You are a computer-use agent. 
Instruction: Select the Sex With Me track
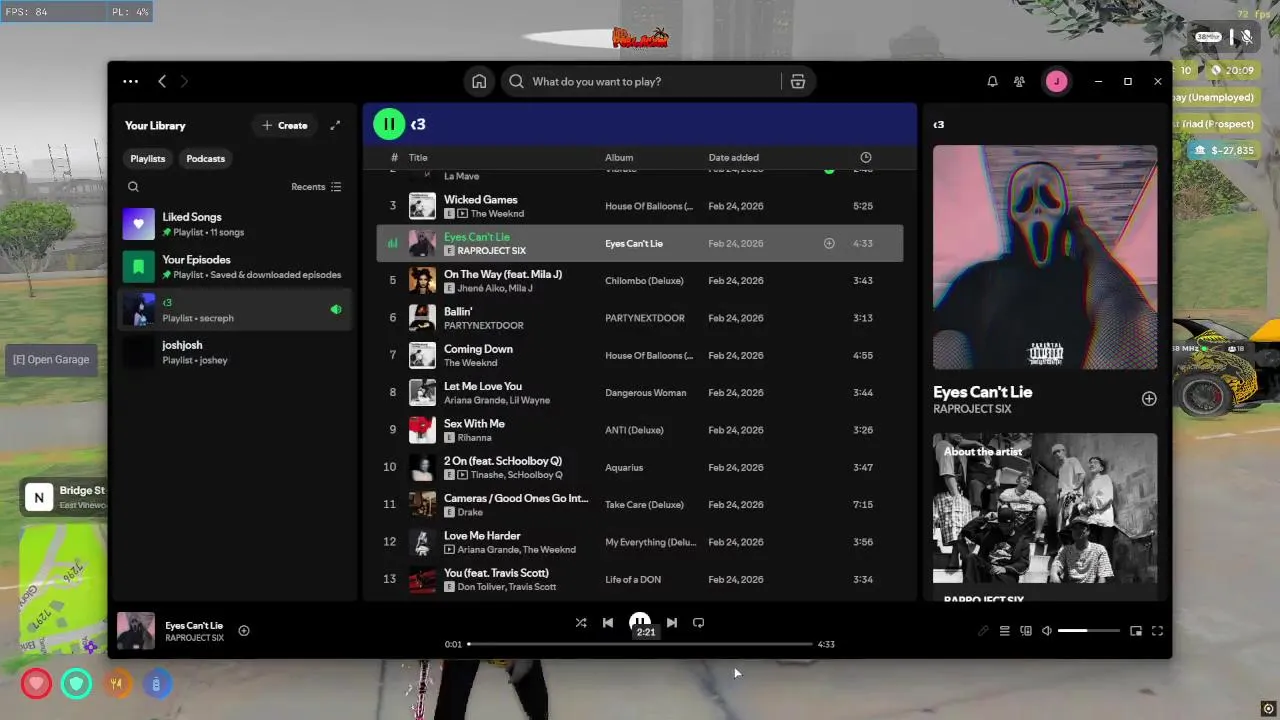coord(640,430)
